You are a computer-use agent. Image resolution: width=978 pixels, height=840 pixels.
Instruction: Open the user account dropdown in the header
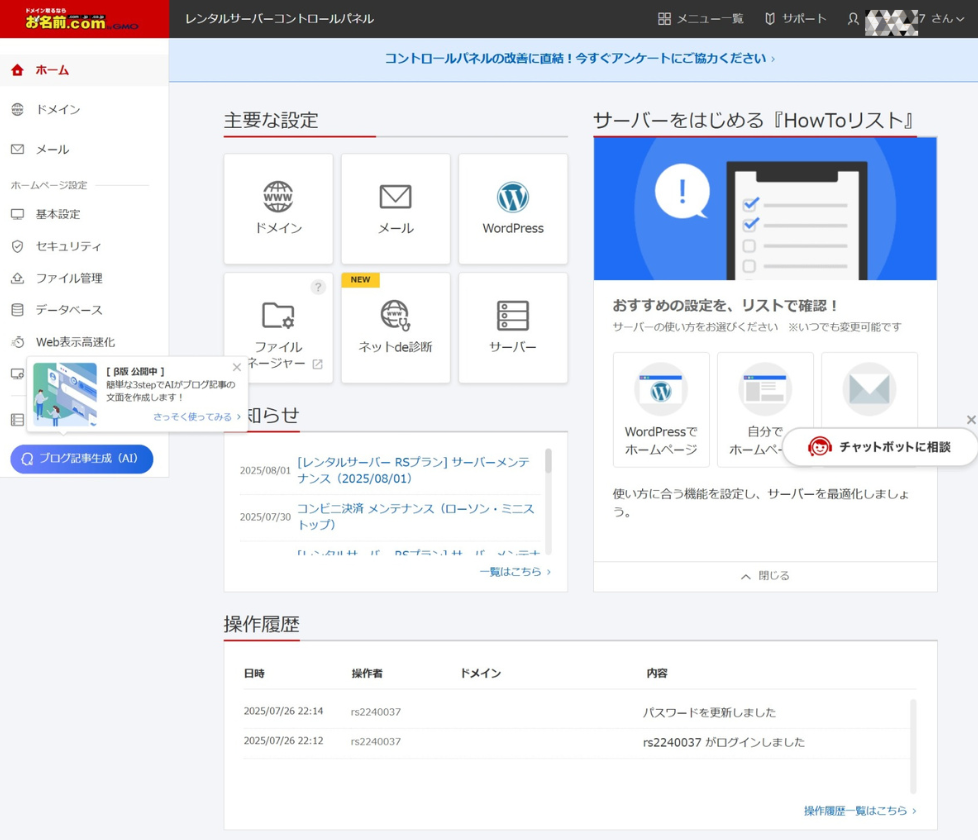click(x=906, y=19)
